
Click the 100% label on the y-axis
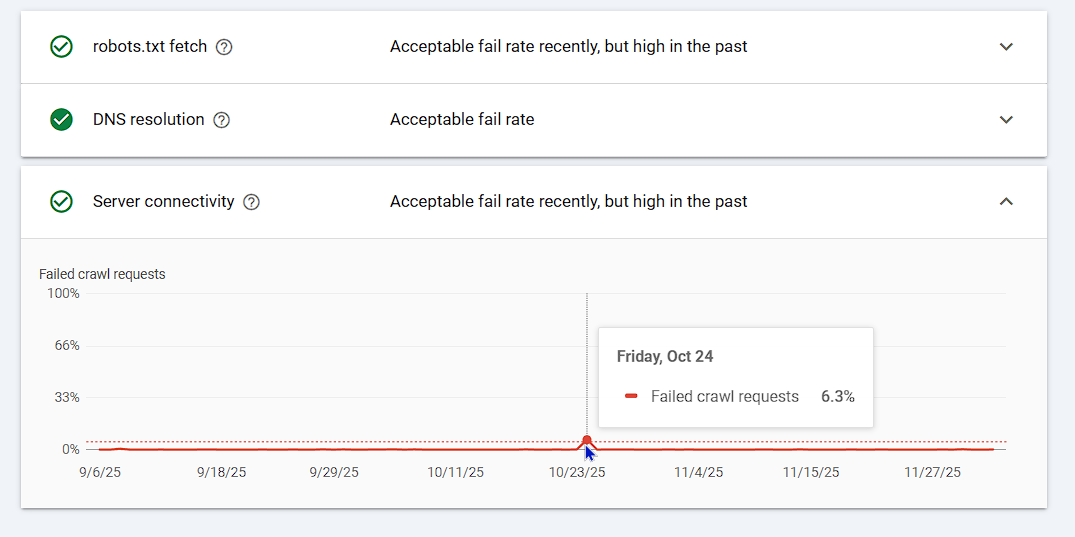(x=63, y=294)
